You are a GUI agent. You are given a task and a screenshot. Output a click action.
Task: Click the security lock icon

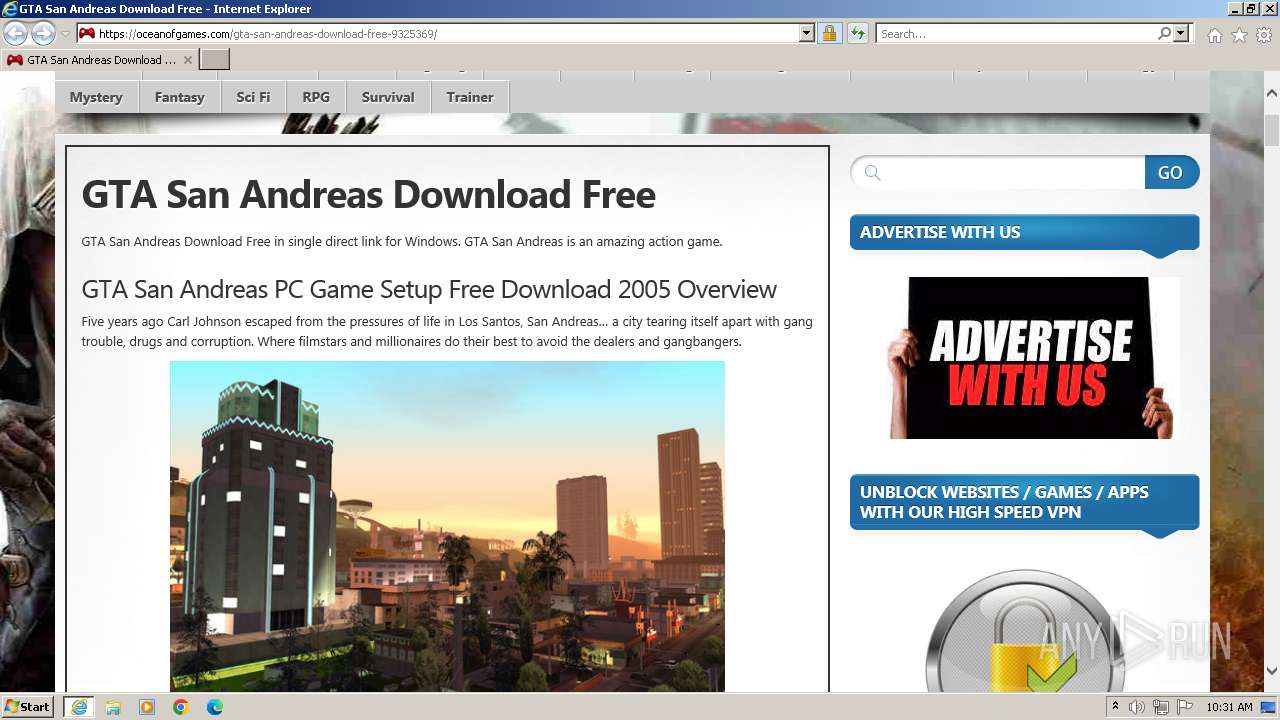click(829, 34)
